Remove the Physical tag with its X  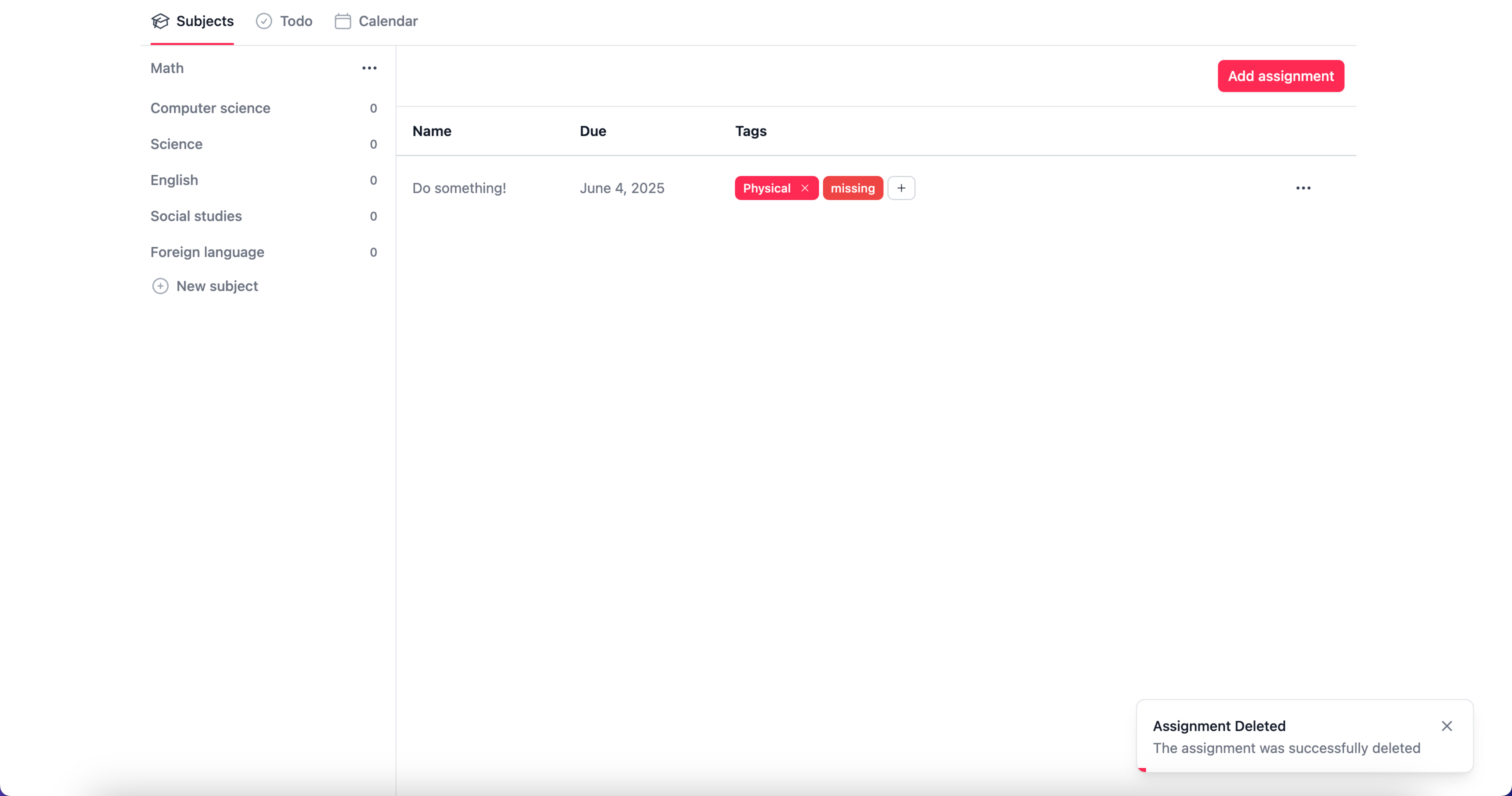(x=804, y=188)
